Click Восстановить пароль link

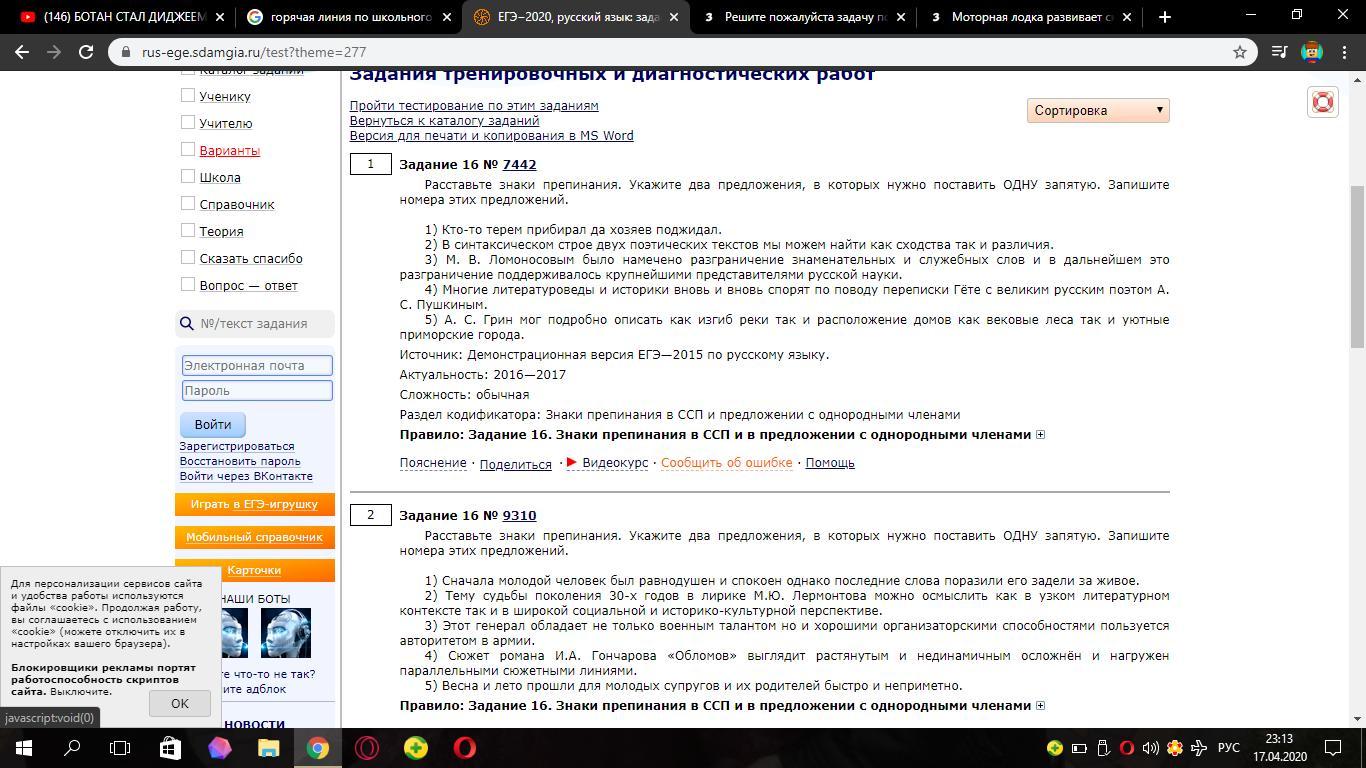[240, 461]
